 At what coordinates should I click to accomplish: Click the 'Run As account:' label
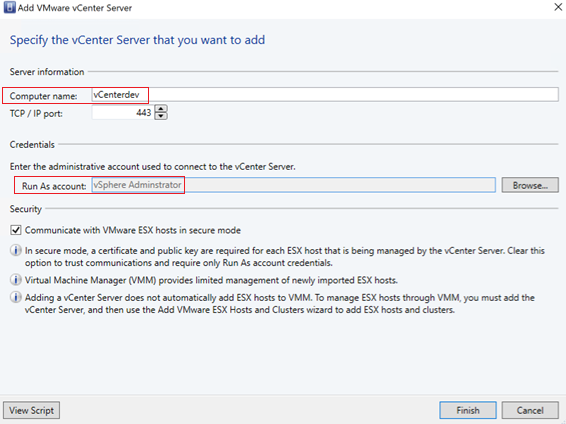(x=54, y=186)
